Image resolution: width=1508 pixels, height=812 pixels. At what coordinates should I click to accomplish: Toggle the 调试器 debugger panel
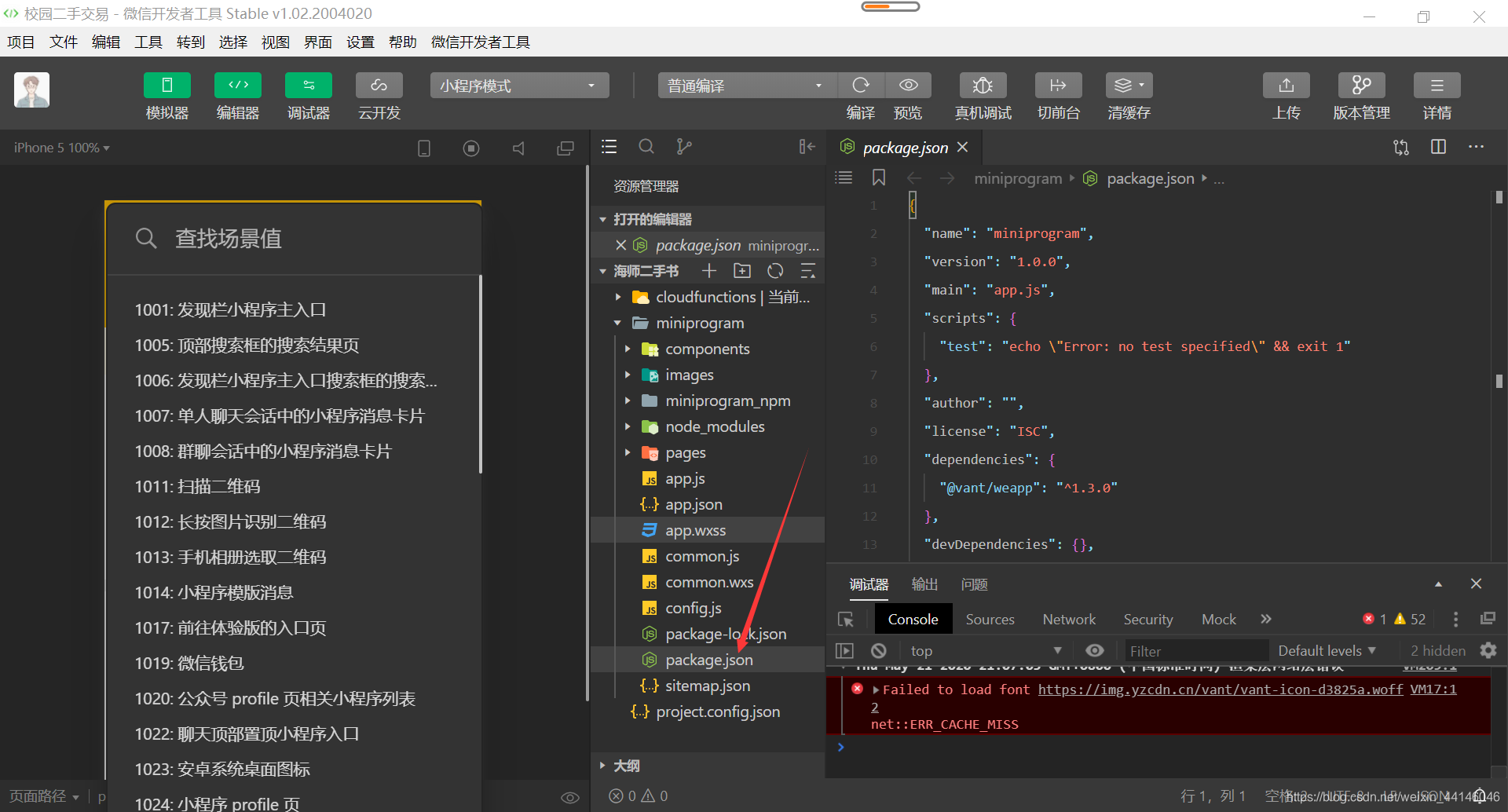click(308, 86)
